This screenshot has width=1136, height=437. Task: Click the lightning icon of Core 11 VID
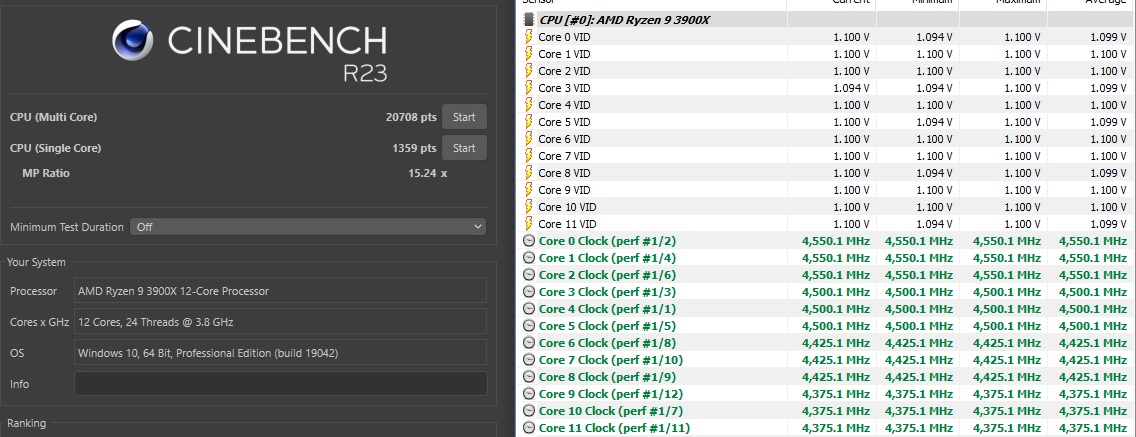[528, 224]
